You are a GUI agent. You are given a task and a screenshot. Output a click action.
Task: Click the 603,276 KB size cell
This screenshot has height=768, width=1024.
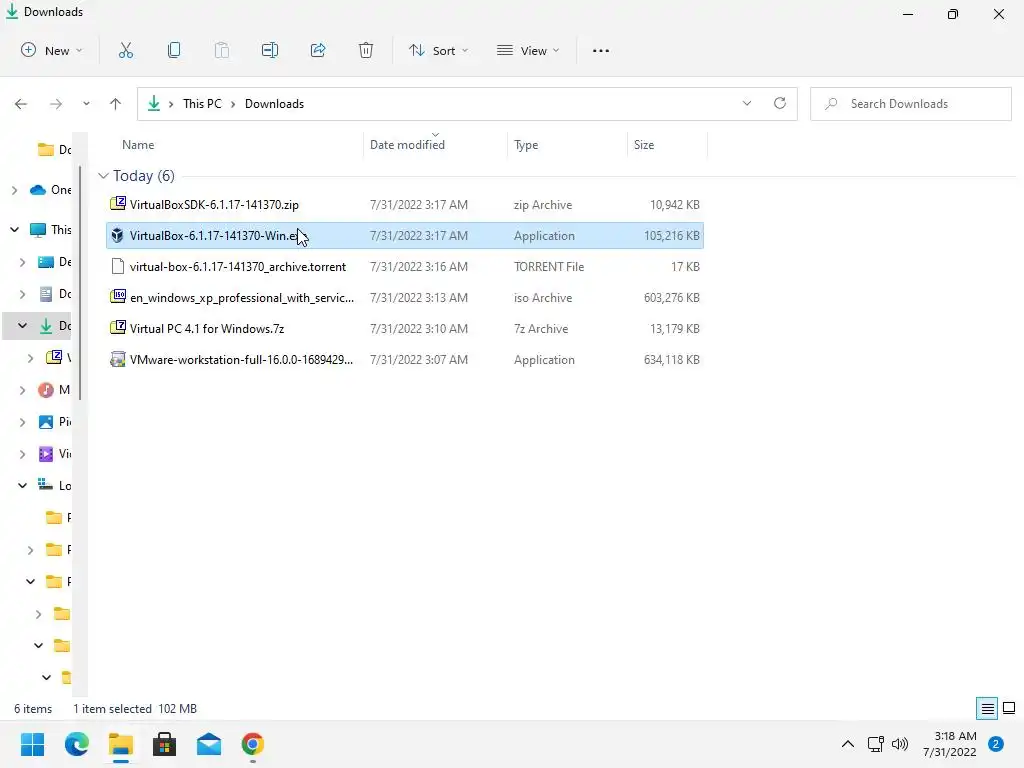[671, 298]
